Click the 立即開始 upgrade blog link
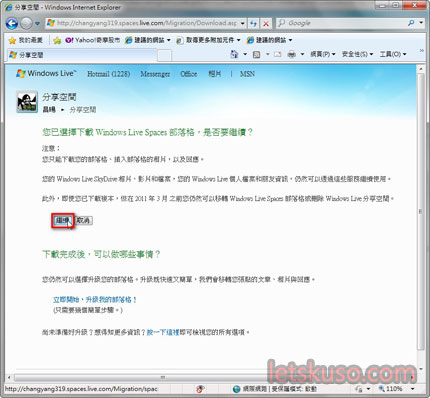 click(95, 300)
